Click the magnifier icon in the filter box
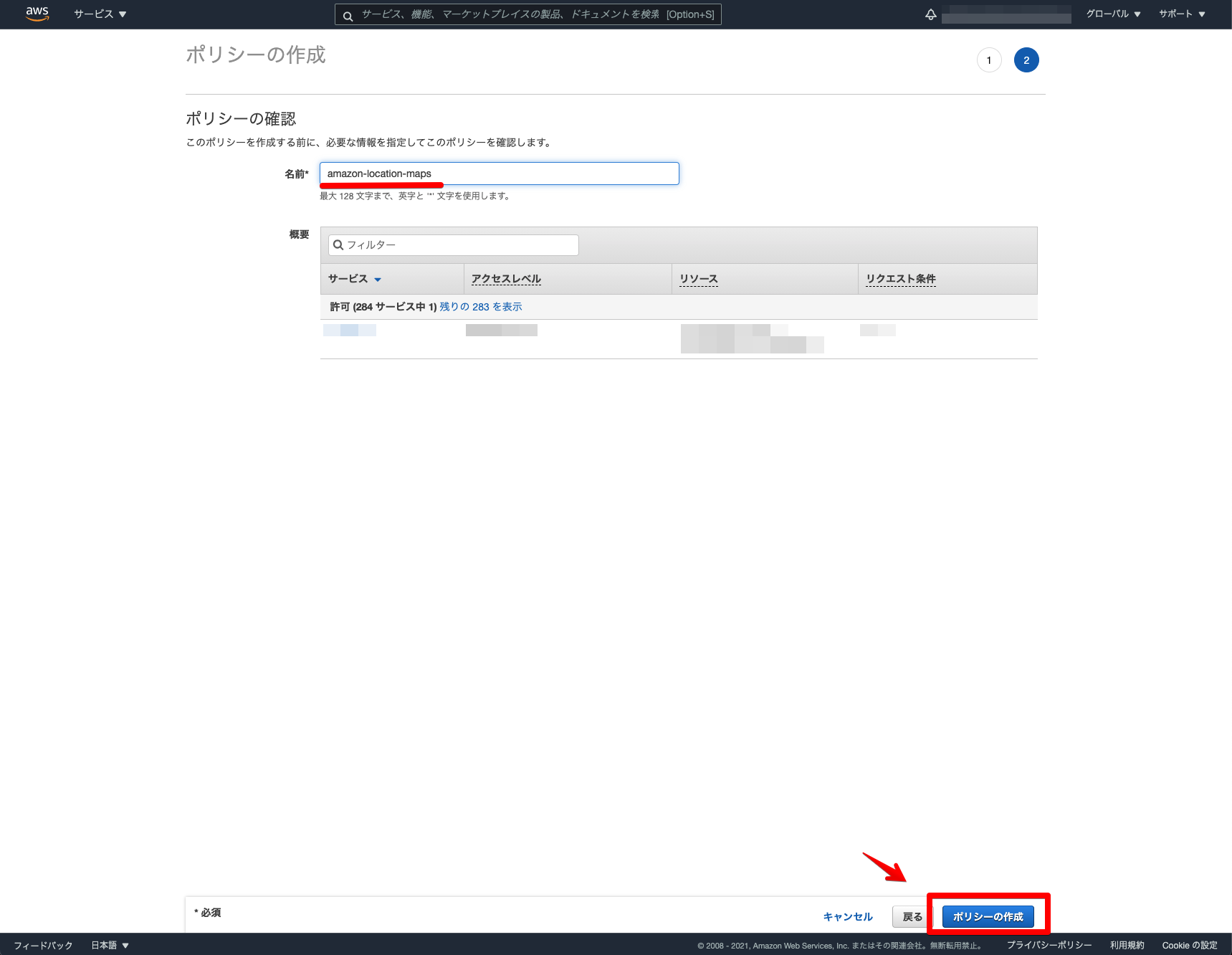 click(338, 244)
